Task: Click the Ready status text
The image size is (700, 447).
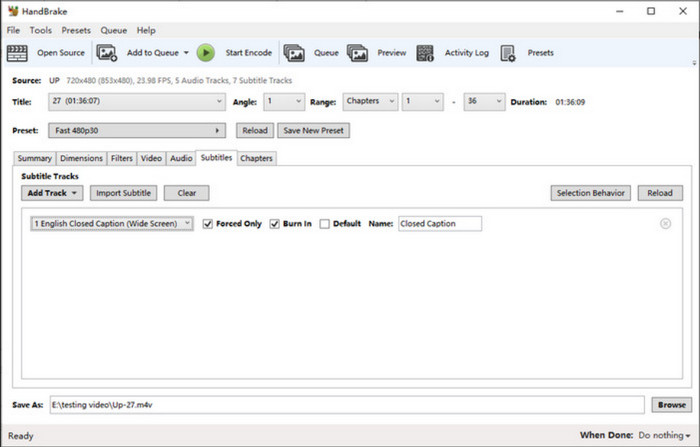Action: (21, 436)
